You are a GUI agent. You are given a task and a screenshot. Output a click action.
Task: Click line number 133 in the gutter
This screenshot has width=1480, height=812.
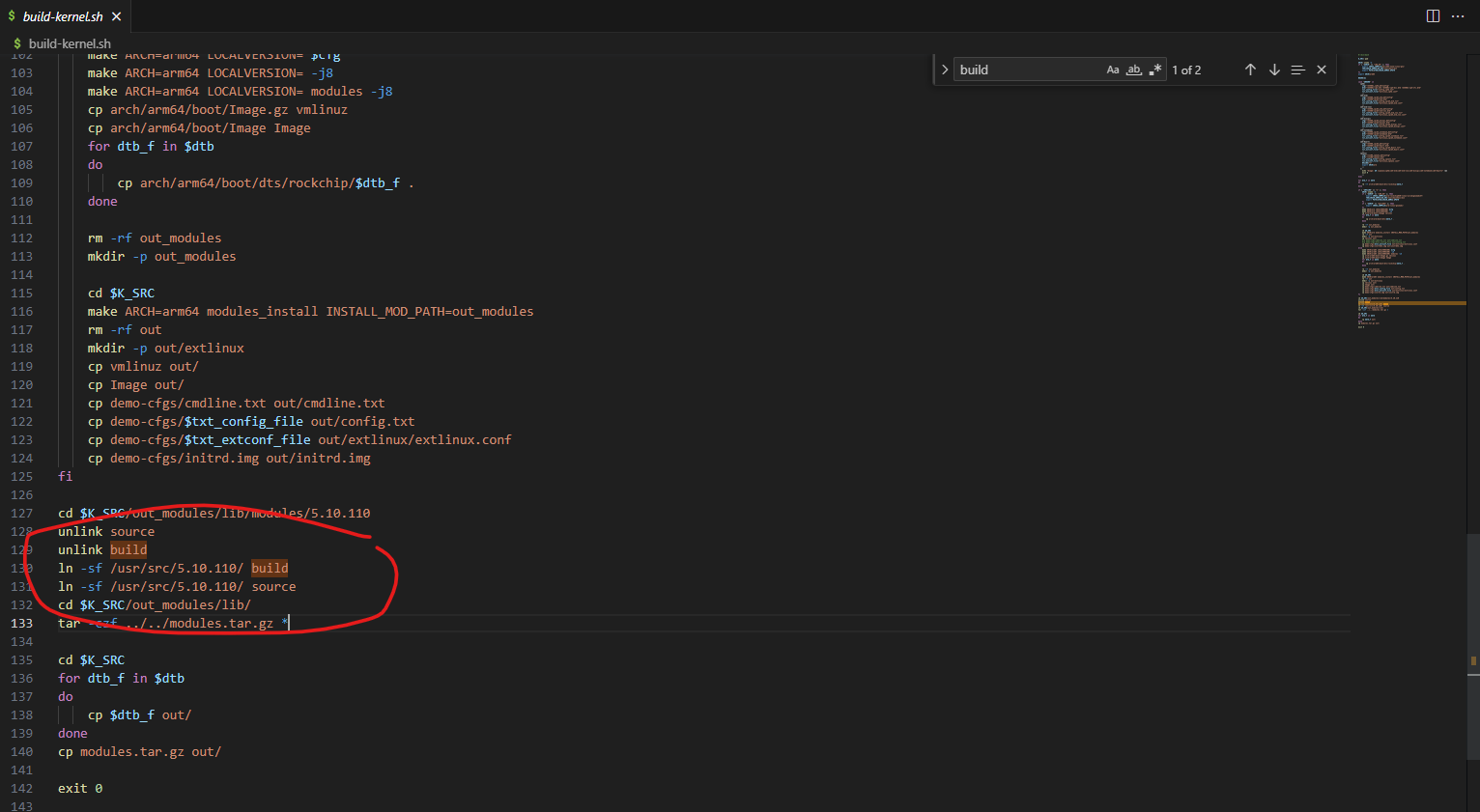21,623
